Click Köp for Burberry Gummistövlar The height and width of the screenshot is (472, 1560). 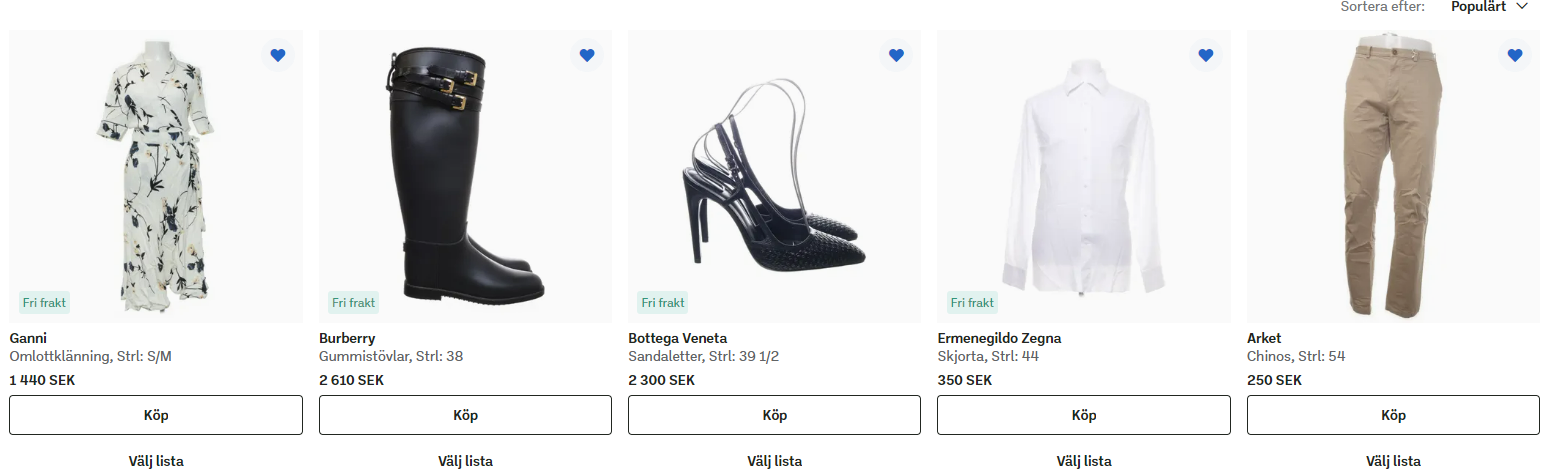tap(465, 415)
